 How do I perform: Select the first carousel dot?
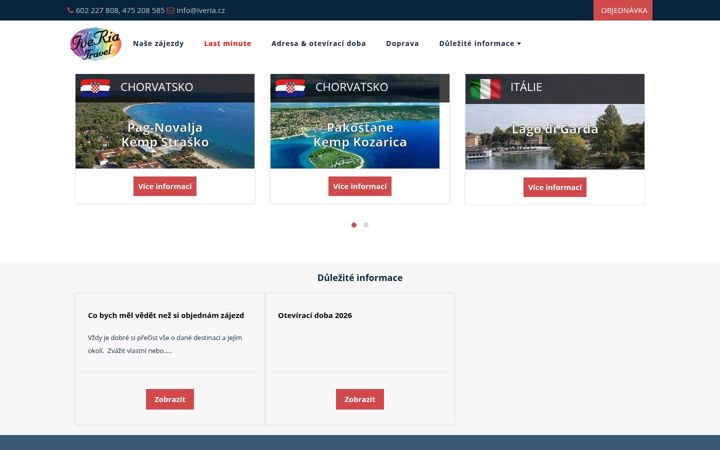point(354,225)
